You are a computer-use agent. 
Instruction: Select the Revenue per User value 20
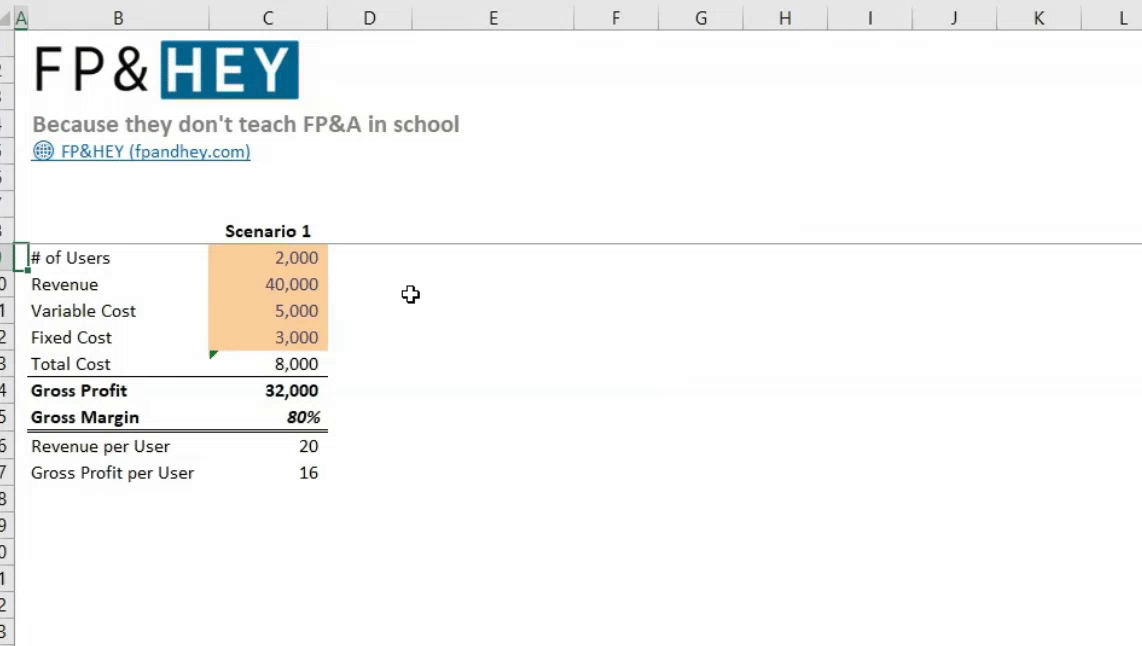tap(267, 446)
